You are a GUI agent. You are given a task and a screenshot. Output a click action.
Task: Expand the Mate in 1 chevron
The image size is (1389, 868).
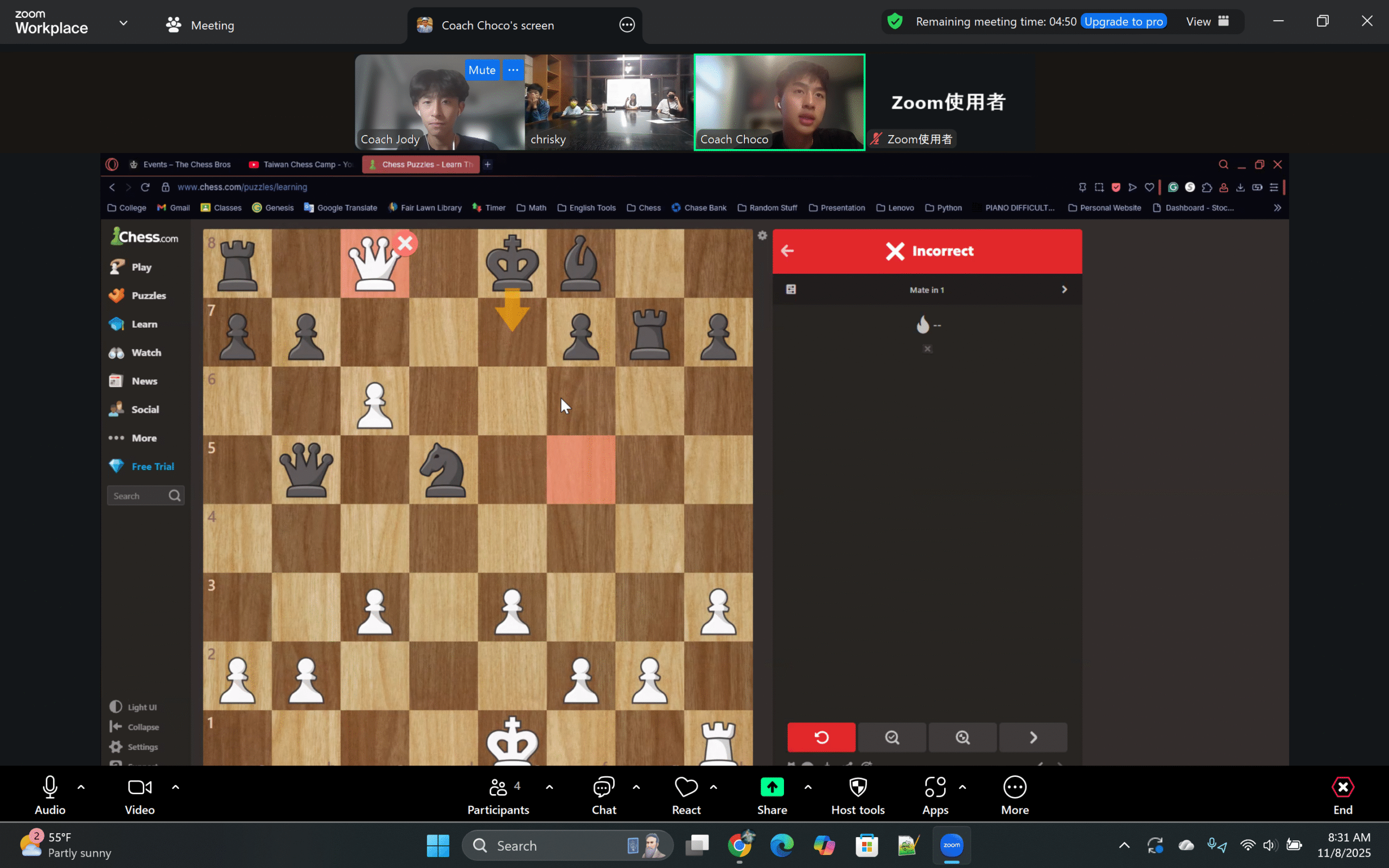1064,289
